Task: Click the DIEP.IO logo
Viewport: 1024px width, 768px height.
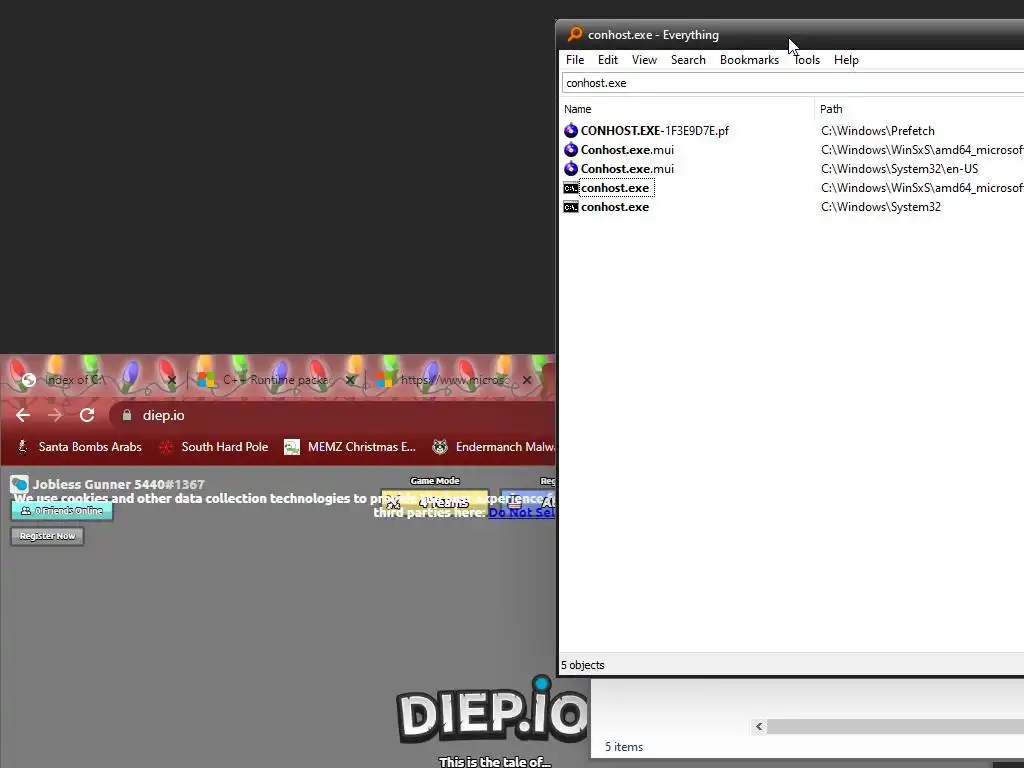Action: coord(492,712)
